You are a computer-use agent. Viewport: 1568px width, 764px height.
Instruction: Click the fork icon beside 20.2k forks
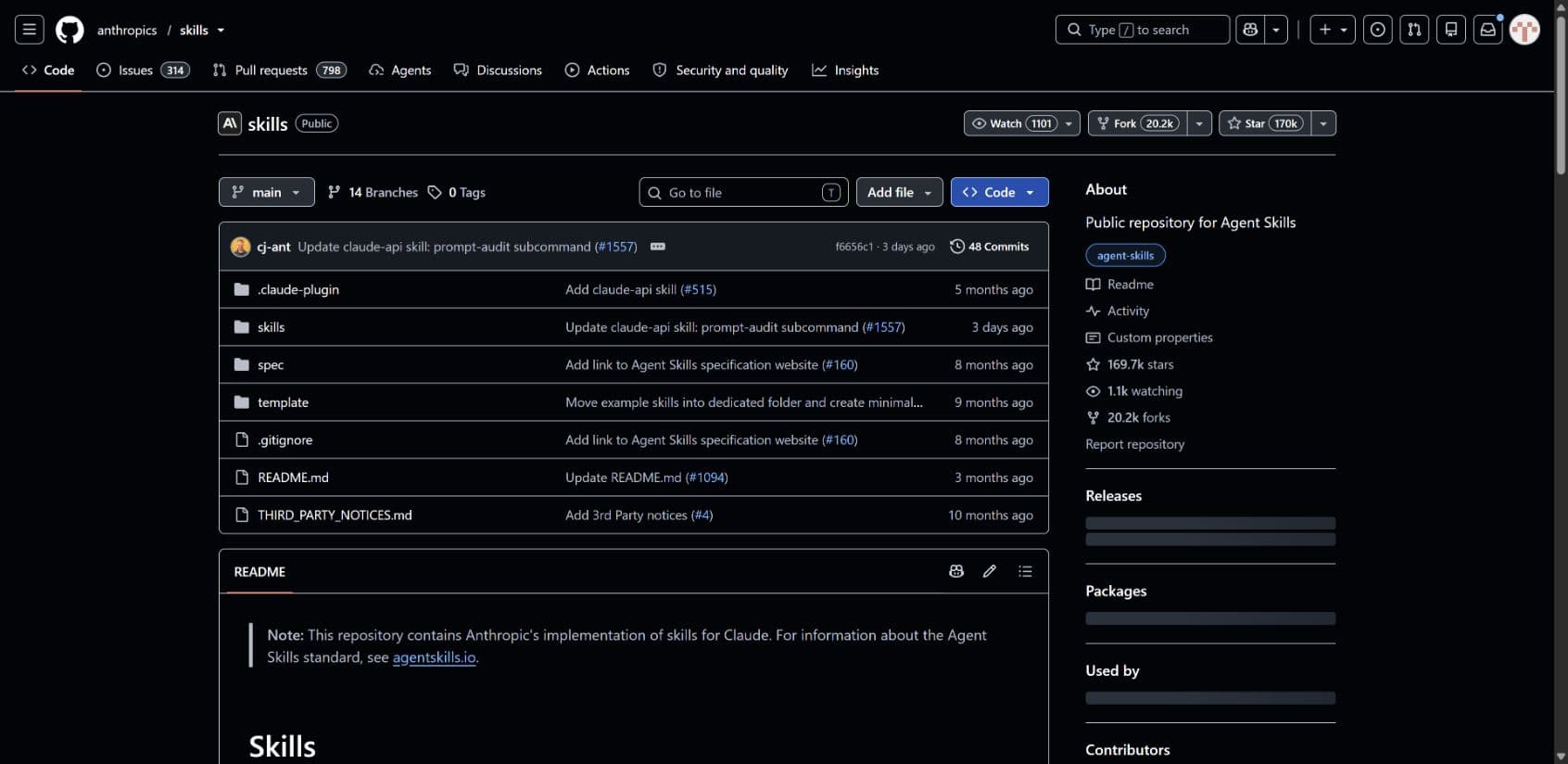[x=1094, y=418]
